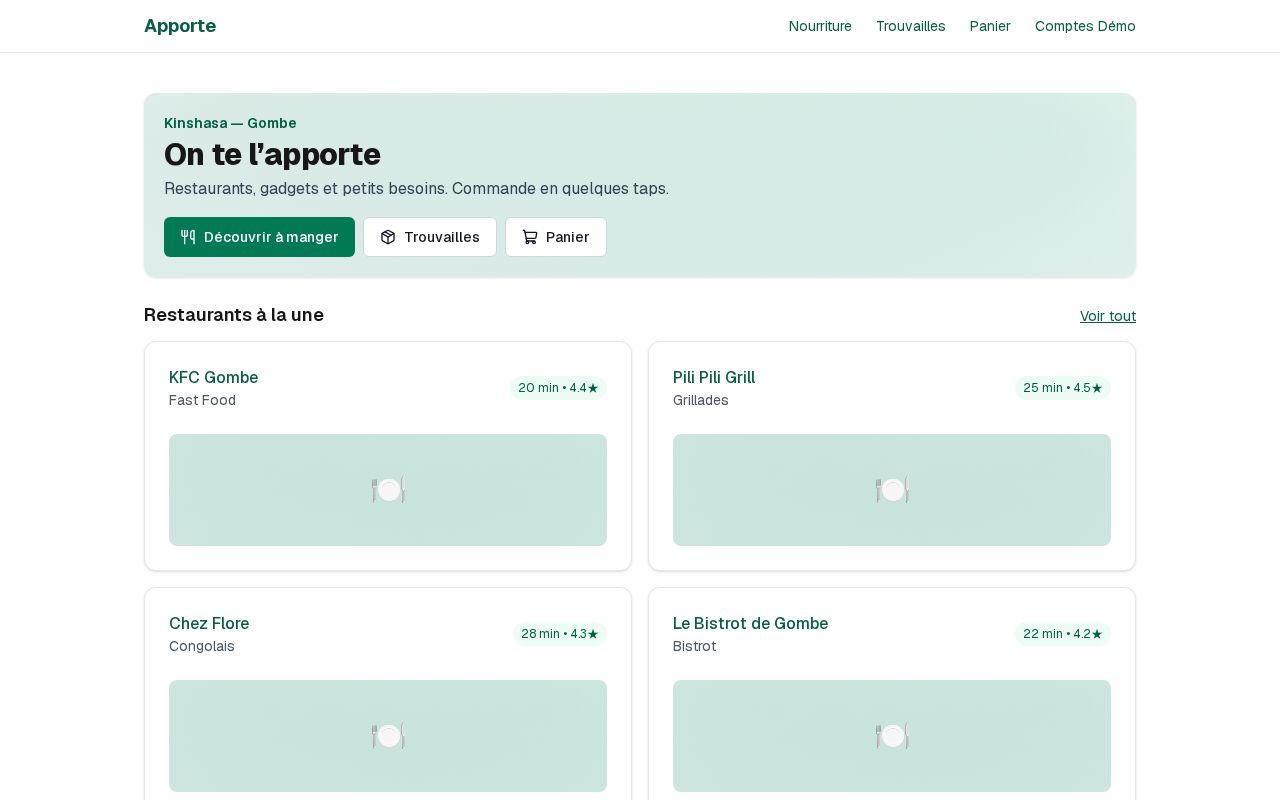This screenshot has height=800, width=1280.
Task: Open the Pili Pili Grill restaurant title
Action: [x=714, y=377]
